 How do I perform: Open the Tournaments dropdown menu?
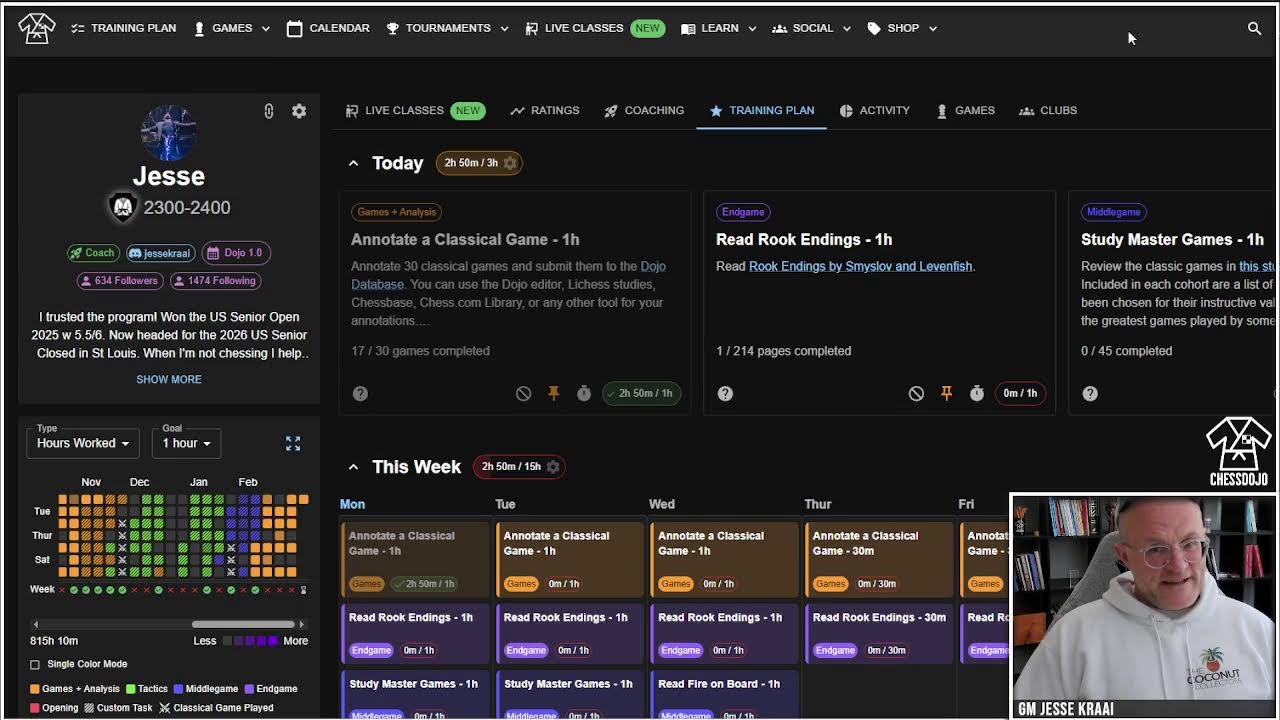tap(448, 29)
